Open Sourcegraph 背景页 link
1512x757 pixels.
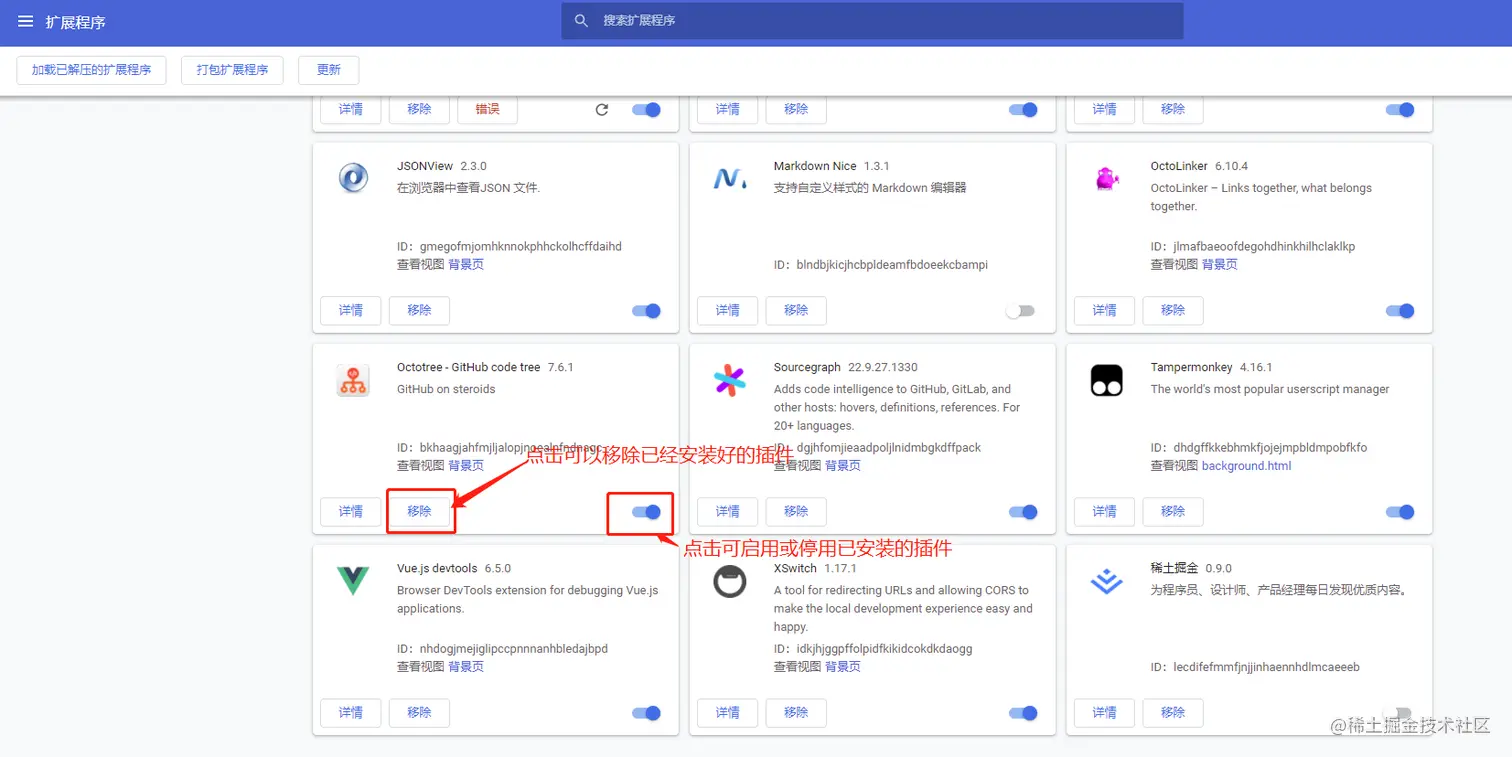click(x=843, y=466)
